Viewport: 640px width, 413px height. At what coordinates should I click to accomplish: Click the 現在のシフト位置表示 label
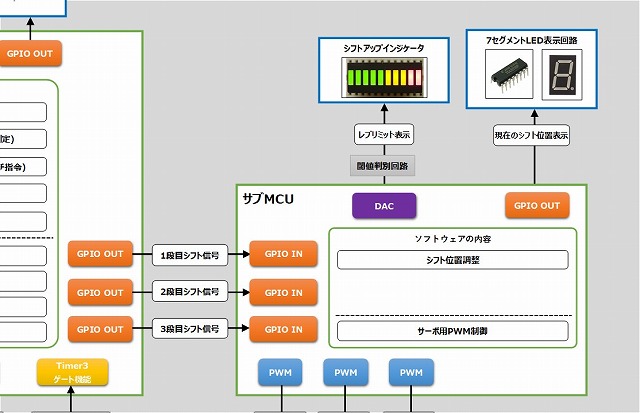click(531, 134)
